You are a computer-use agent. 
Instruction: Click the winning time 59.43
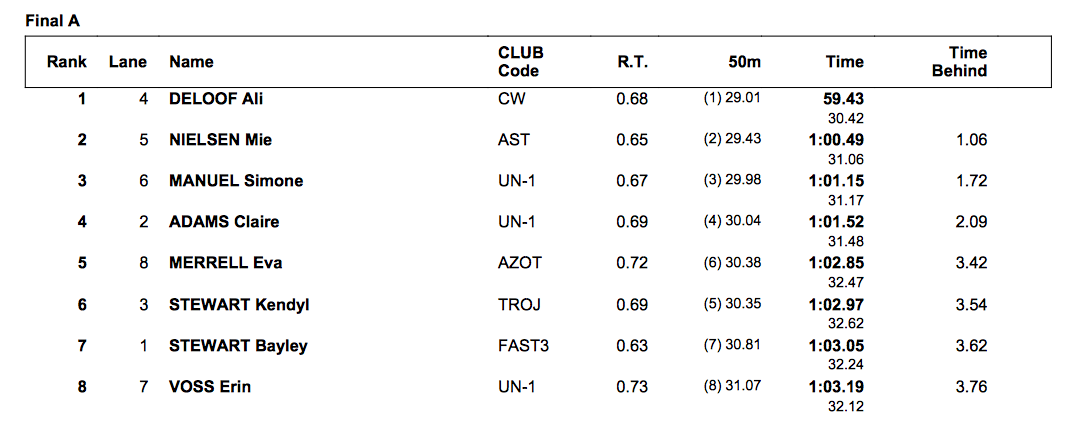[x=843, y=99]
